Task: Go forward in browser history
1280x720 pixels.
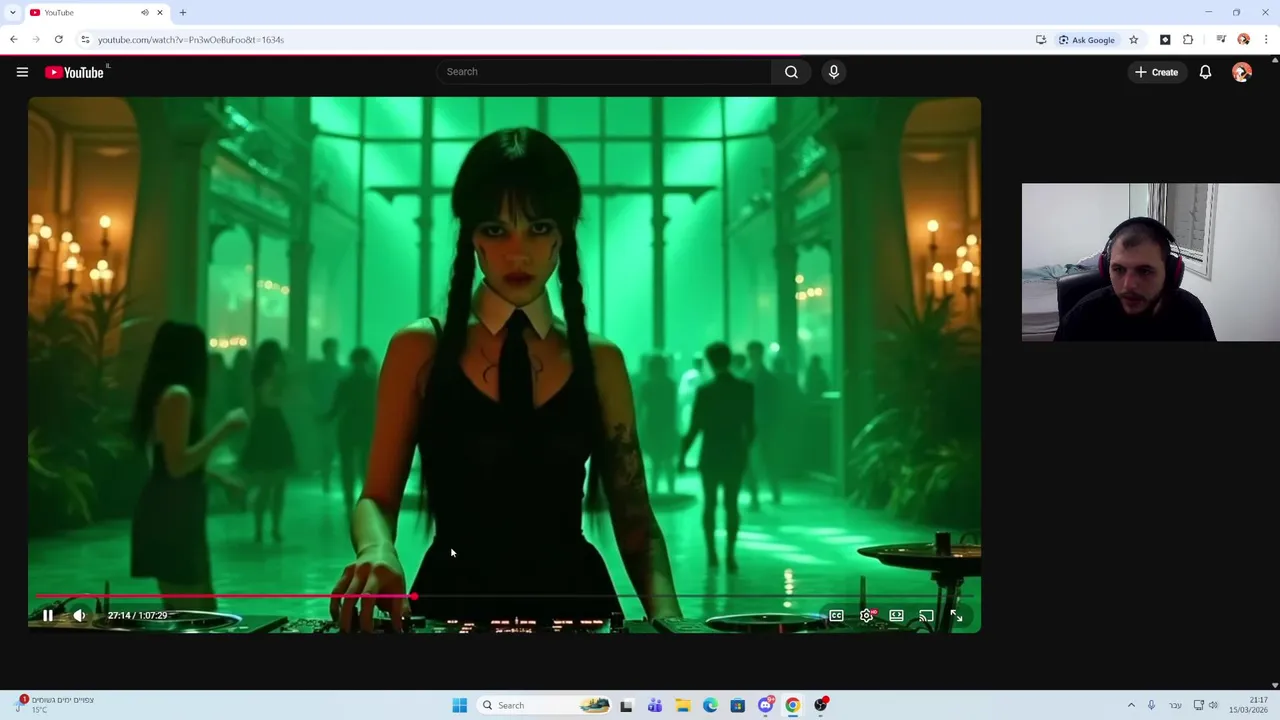Action: point(36,40)
